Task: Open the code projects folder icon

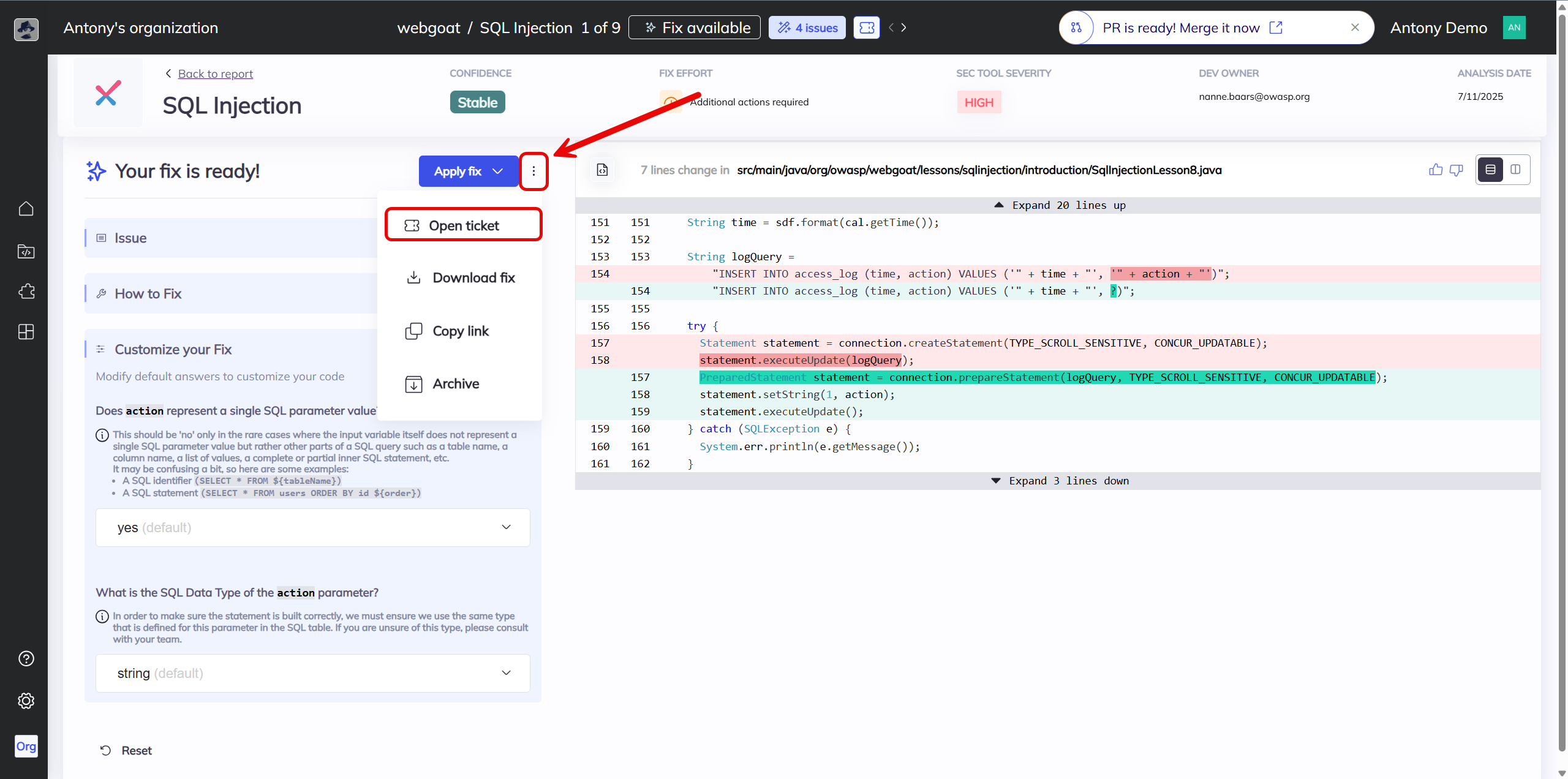Action: [26, 251]
